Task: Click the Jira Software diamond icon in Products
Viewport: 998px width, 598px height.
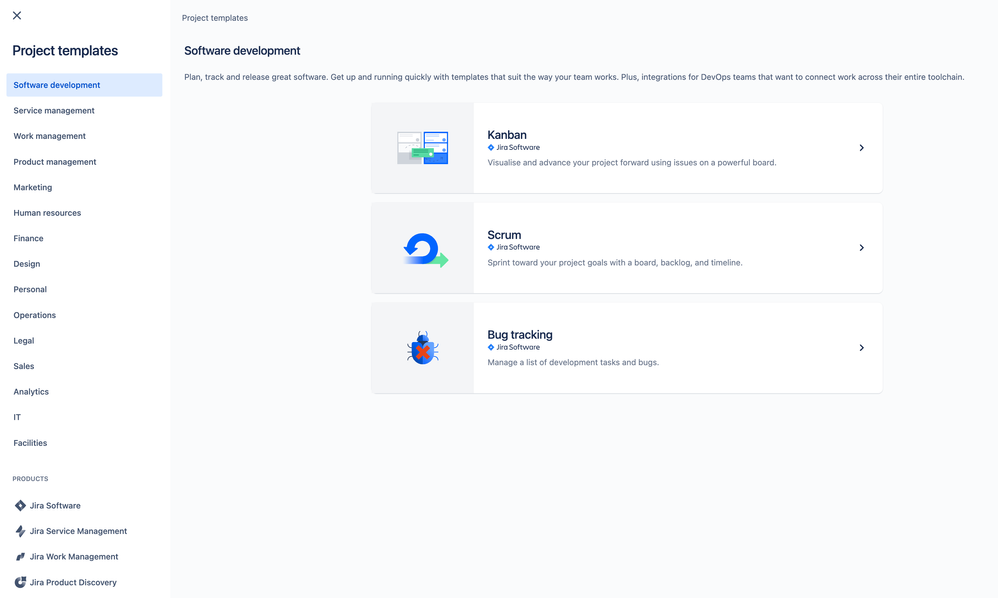Action: point(20,505)
